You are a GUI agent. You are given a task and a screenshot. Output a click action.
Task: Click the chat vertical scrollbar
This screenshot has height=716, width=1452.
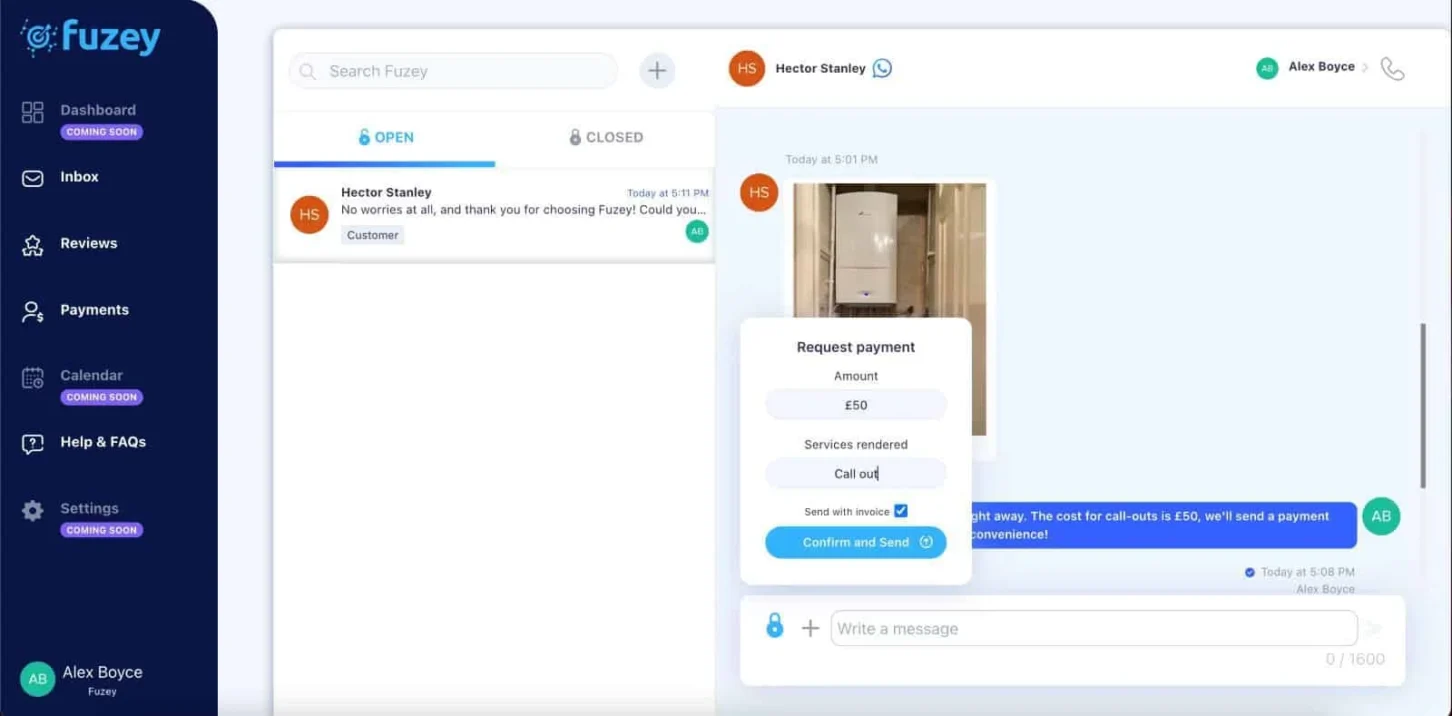click(x=1422, y=405)
